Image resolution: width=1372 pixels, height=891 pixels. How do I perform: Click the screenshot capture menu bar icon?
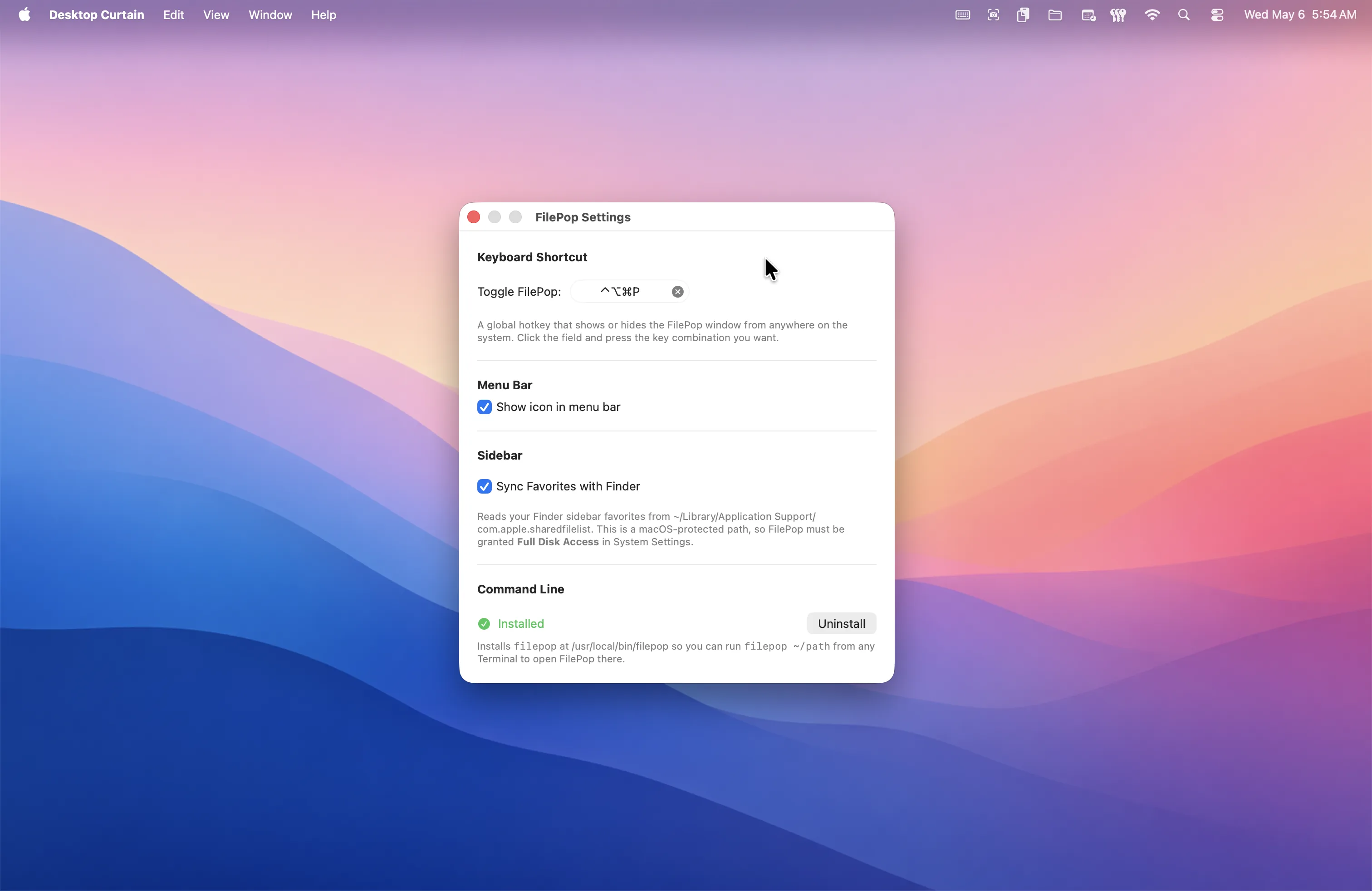(993, 15)
